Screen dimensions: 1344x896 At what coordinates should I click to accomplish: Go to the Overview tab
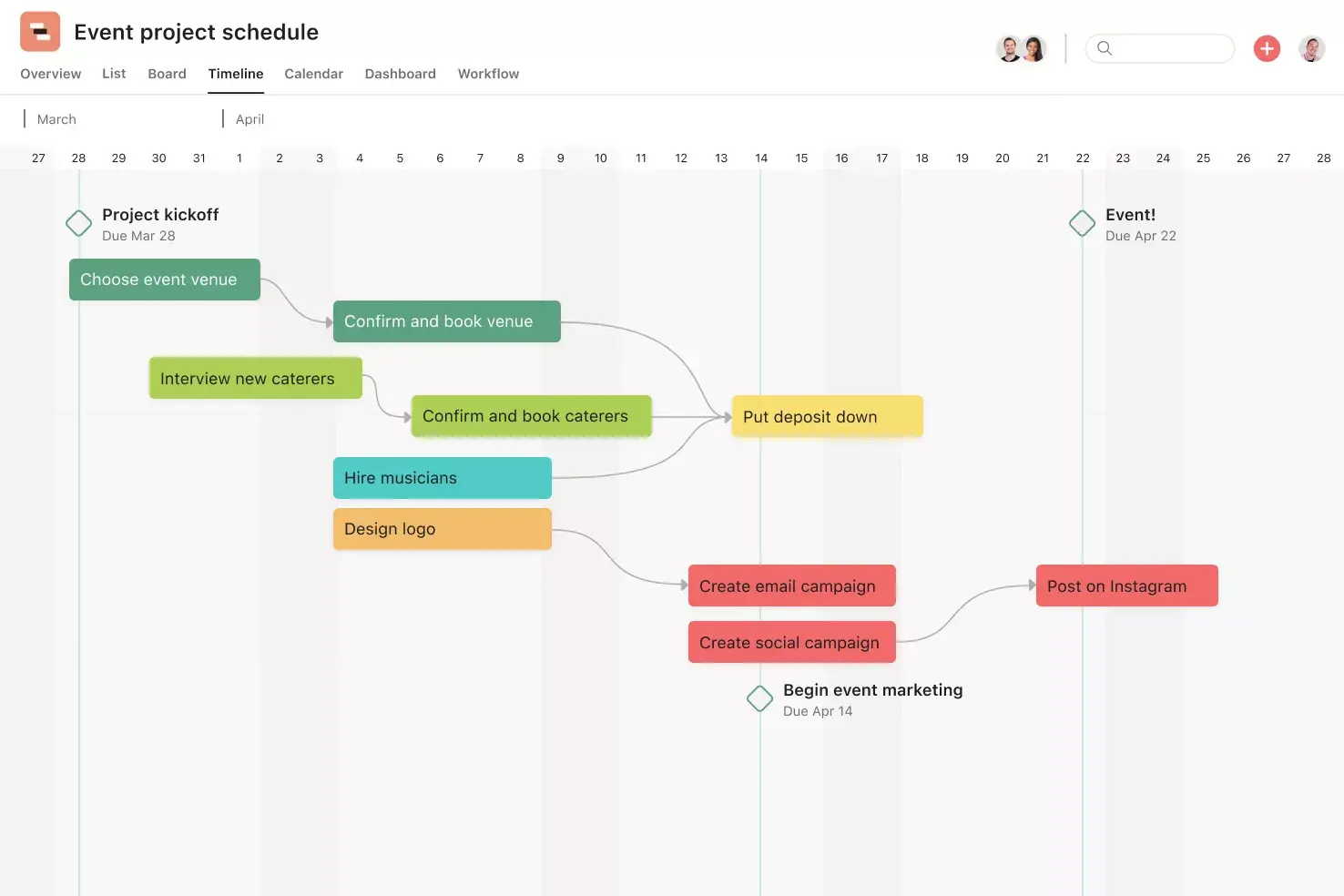[50, 74]
